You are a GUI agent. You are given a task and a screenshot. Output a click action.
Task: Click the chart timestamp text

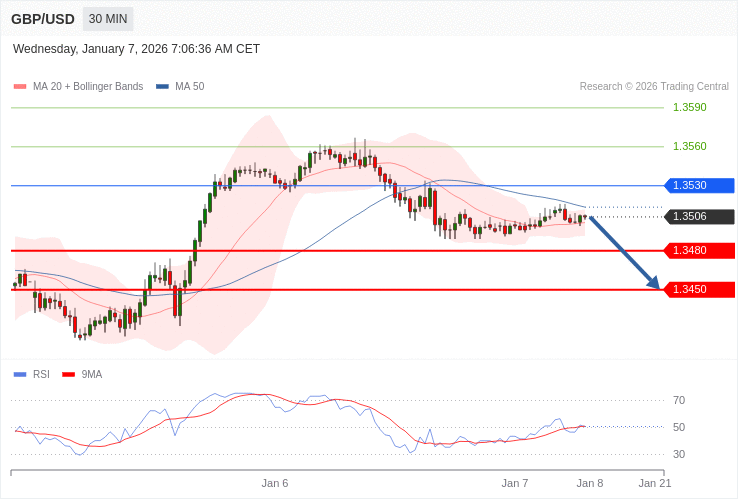pos(136,49)
